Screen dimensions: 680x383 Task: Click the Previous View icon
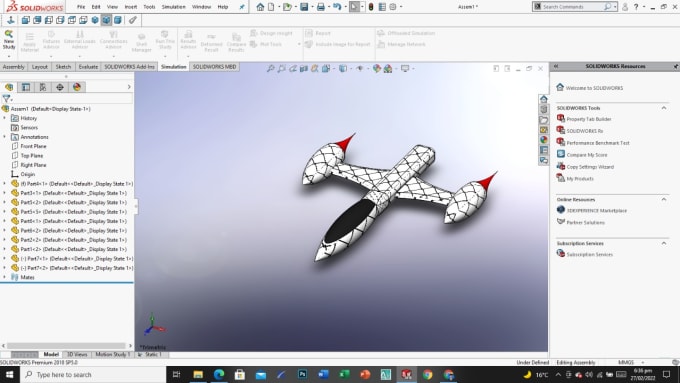point(293,69)
